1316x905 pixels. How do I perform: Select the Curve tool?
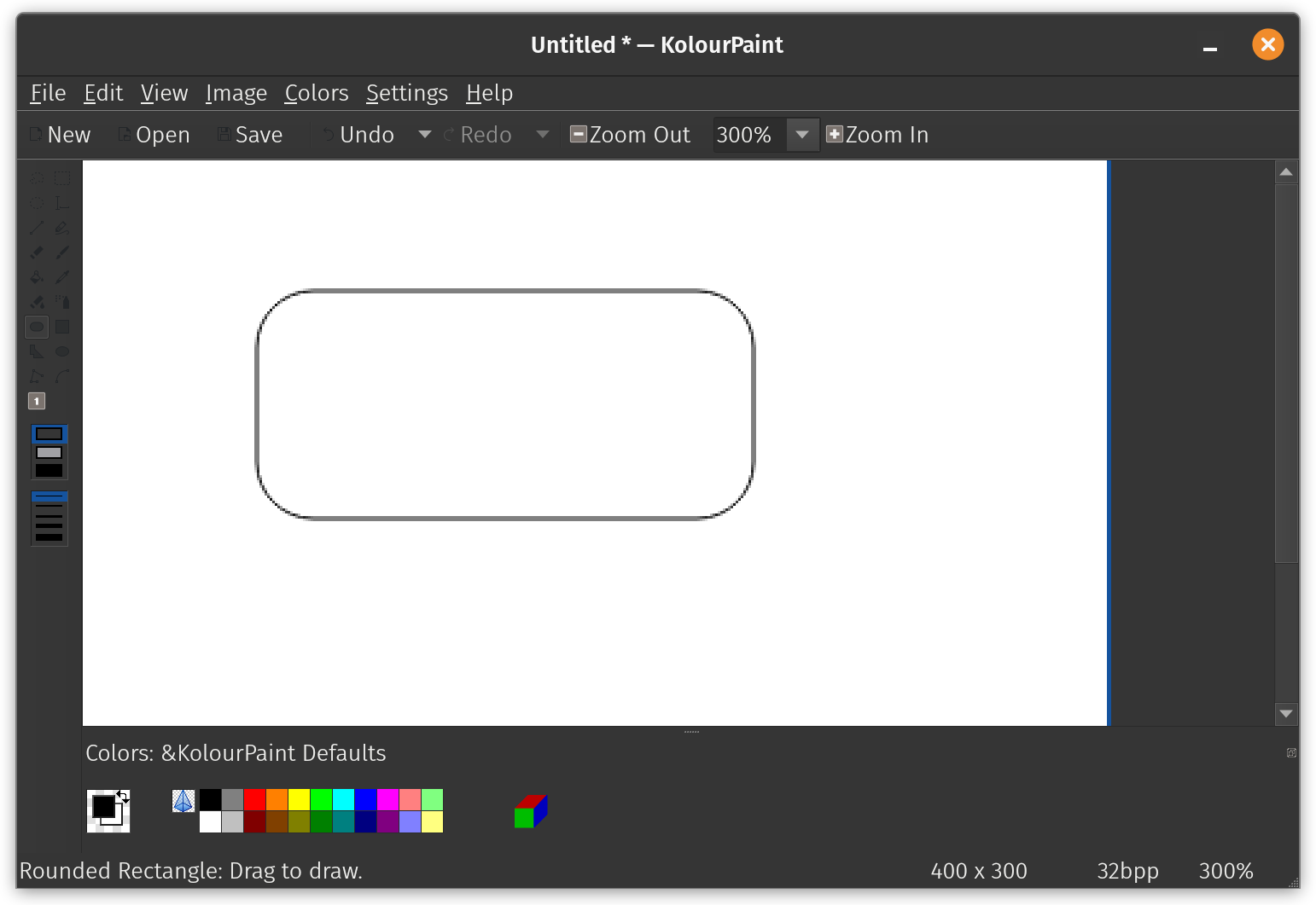[62, 376]
